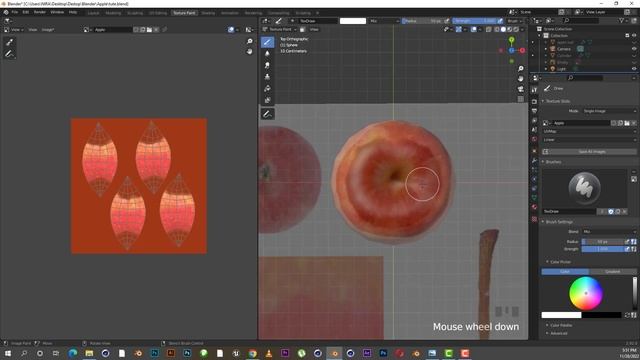Open the UVMap dropdown
The height and width of the screenshot is (360, 640).
tap(589, 131)
